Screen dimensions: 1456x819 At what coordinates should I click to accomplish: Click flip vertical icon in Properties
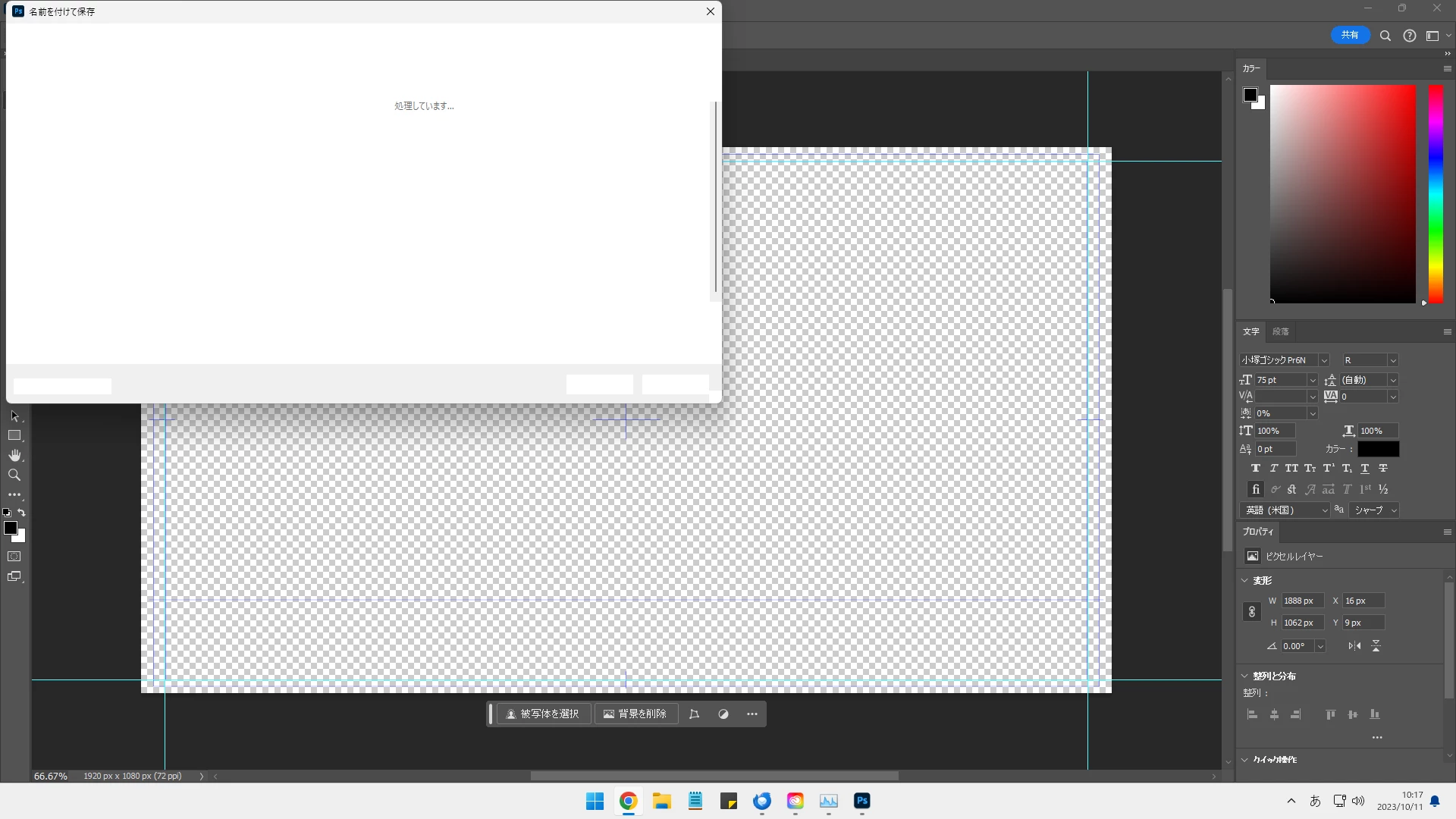1376,646
